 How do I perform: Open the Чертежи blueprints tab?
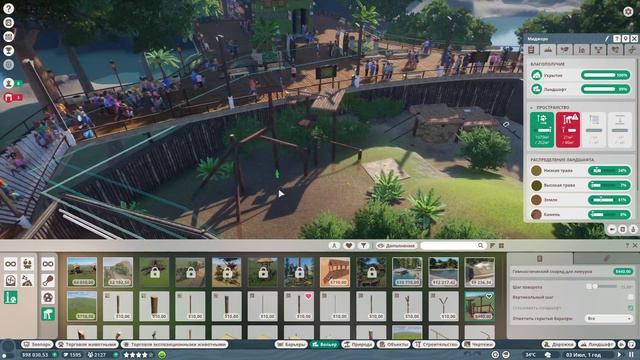point(478,344)
